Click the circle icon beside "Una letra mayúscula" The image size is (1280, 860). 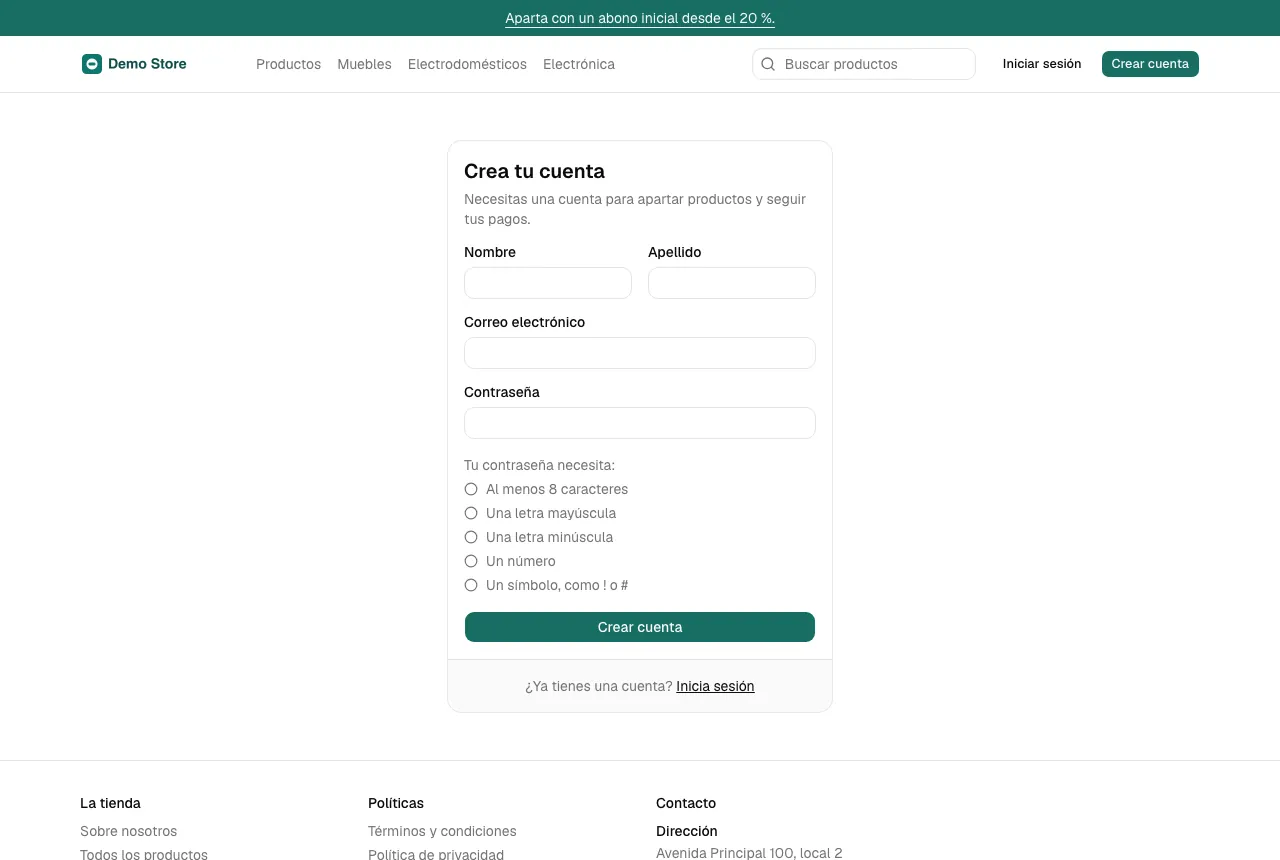(471, 513)
